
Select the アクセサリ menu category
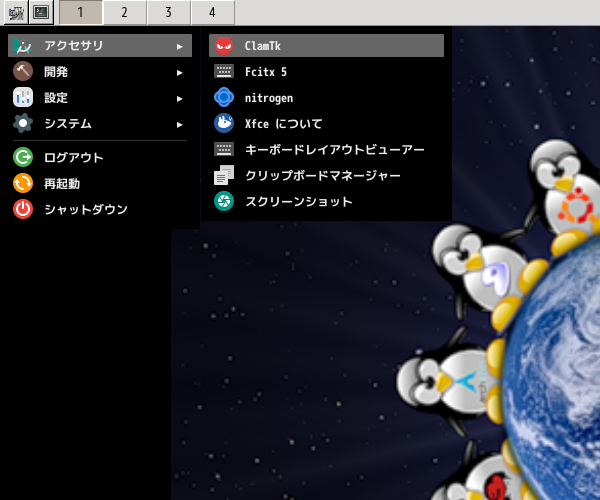pos(100,46)
